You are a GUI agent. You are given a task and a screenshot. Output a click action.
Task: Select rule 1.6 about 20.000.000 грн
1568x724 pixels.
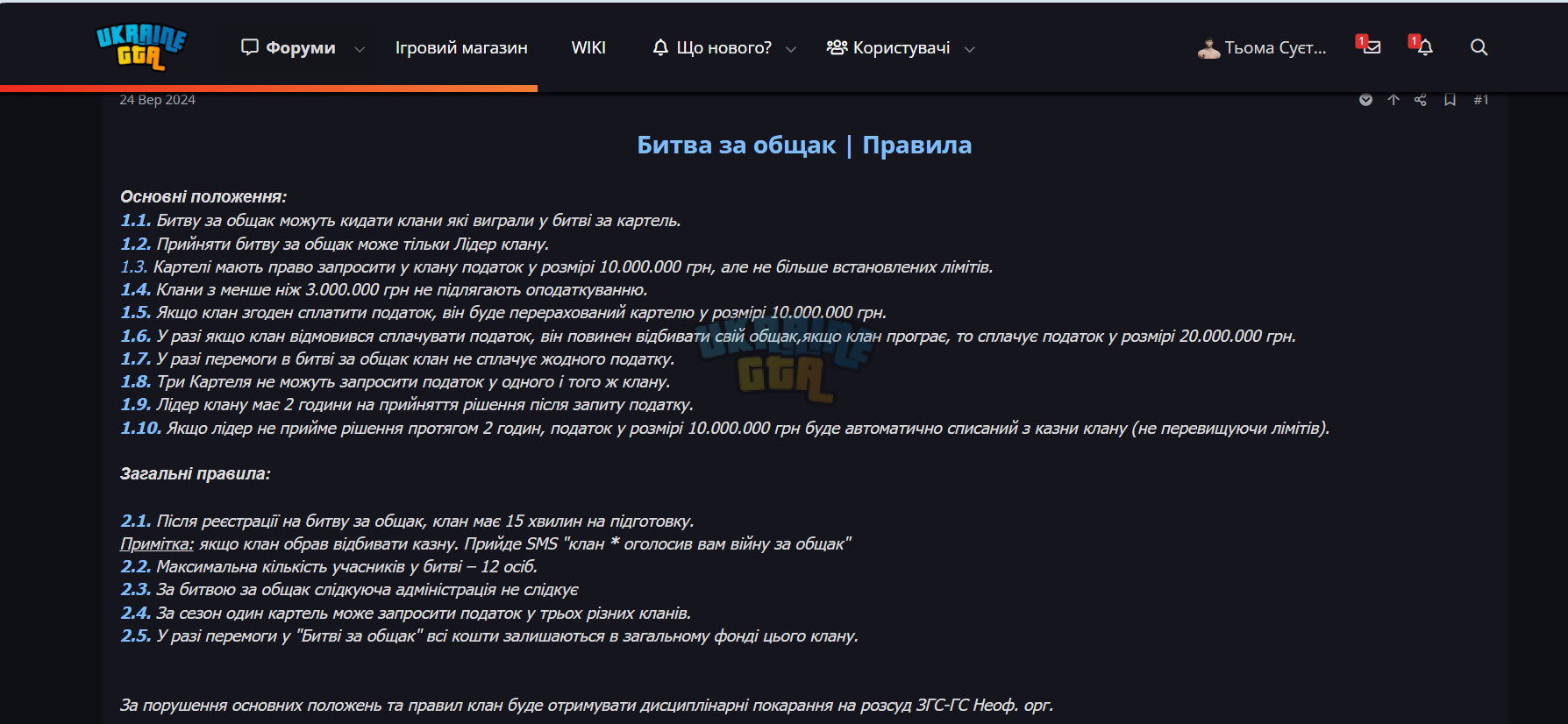click(x=708, y=337)
